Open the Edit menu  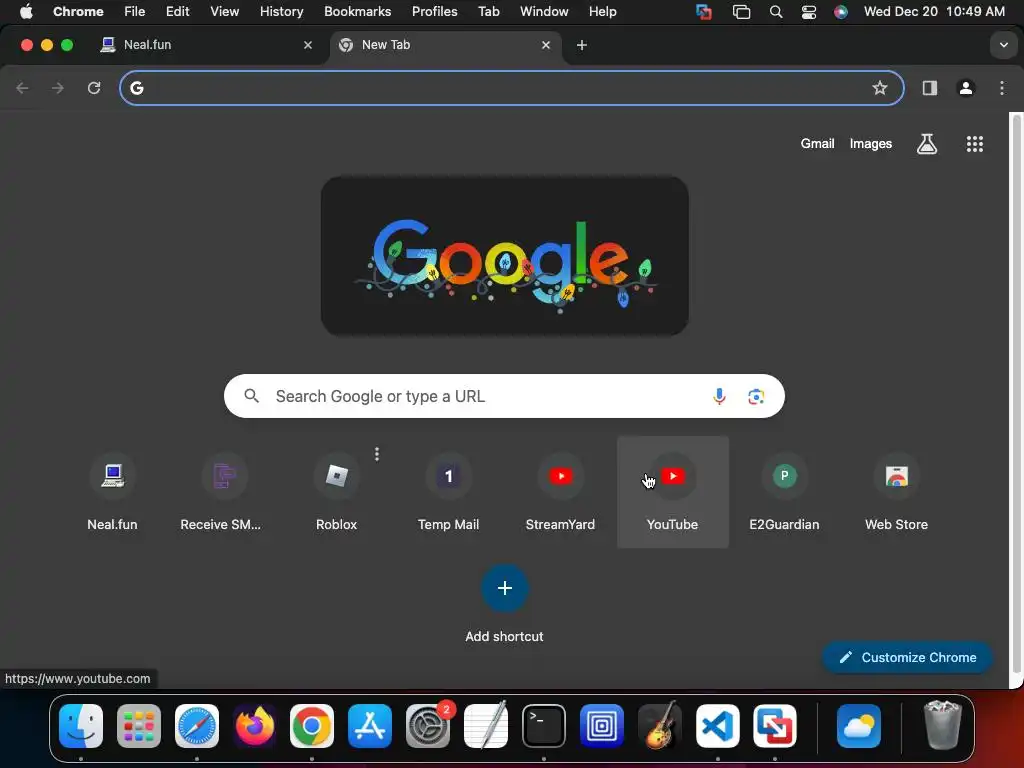pyautogui.click(x=178, y=12)
